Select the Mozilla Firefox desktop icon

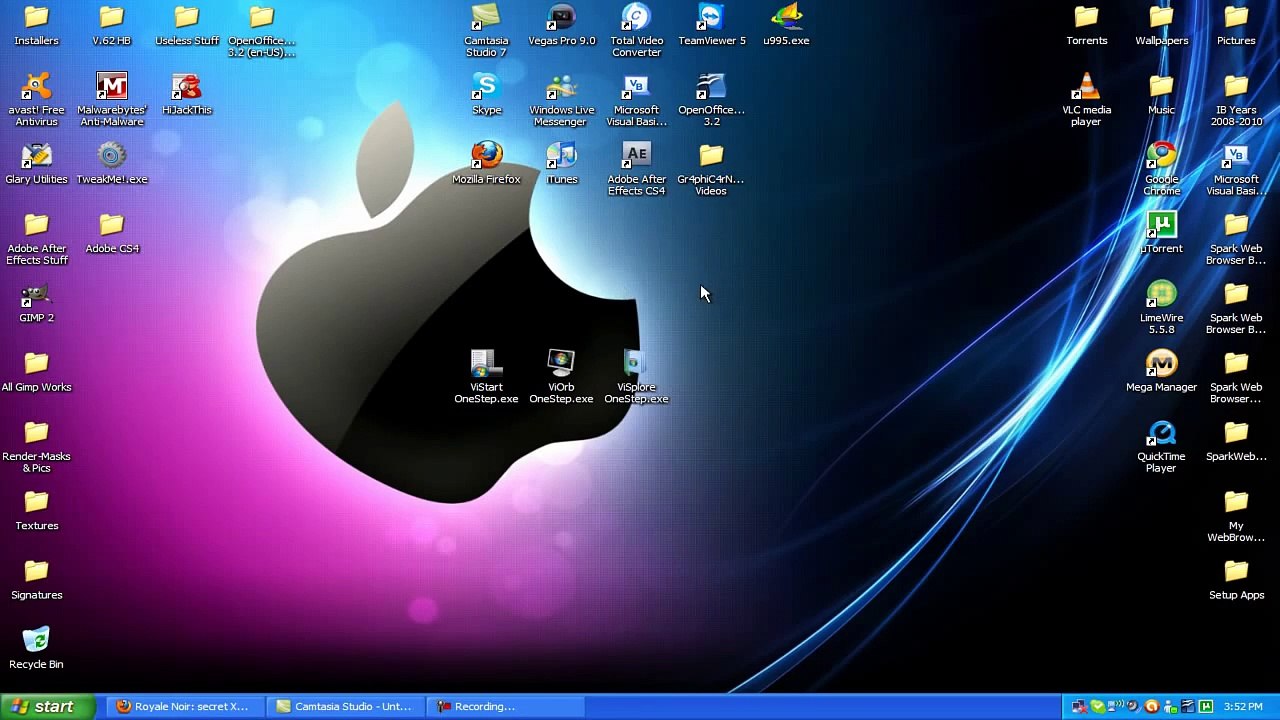pos(486,164)
